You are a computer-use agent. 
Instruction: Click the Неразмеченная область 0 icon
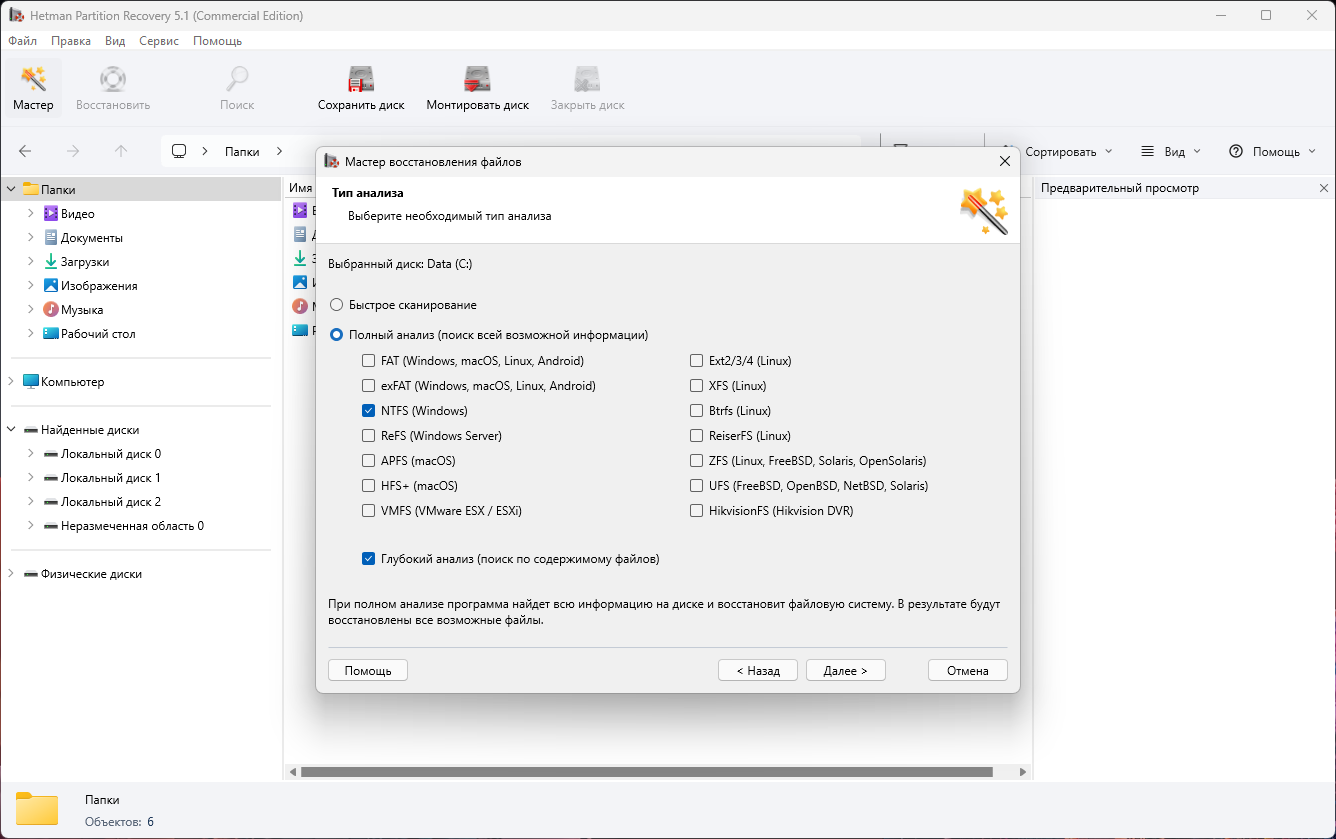(x=51, y=525)
